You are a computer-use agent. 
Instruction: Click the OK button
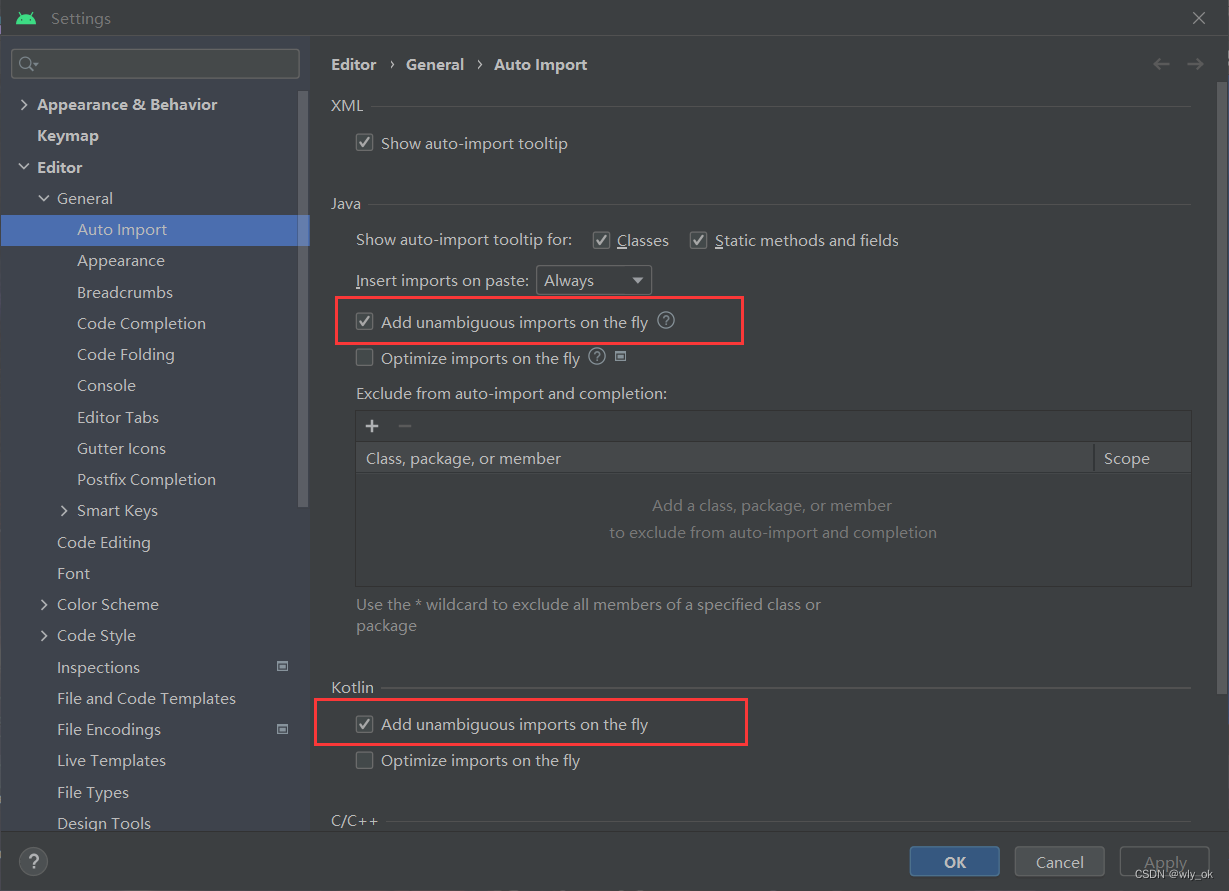(x=955, y=862)
